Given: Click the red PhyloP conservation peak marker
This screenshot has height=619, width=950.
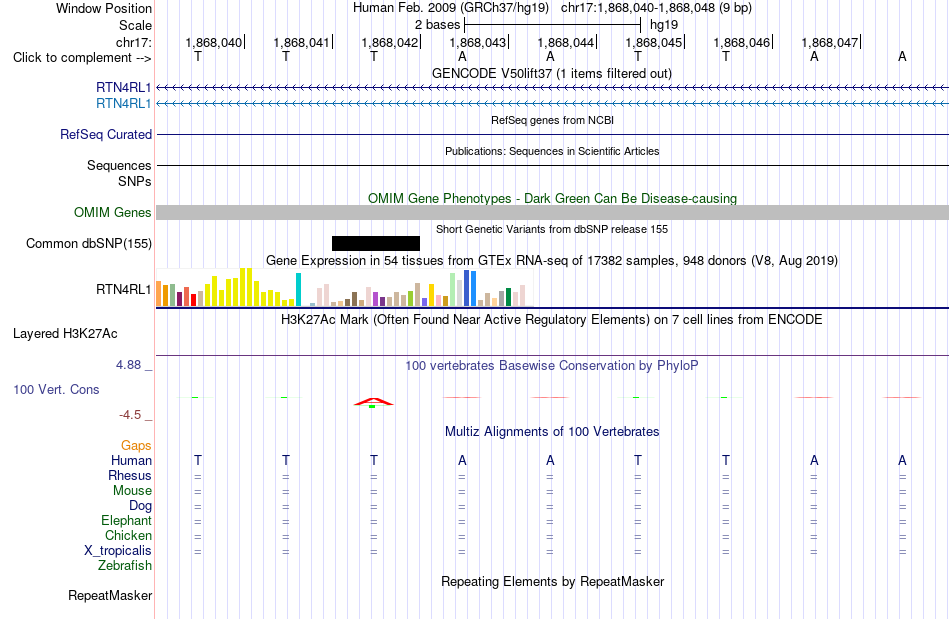Looking at the screenshot, I should pyautogui.click(x=374, y=402).
